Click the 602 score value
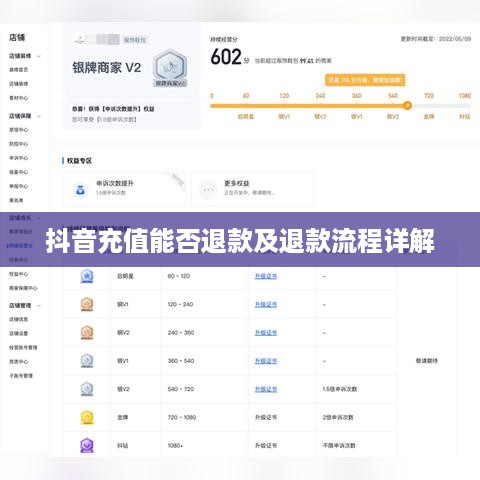 coord(226,57)
